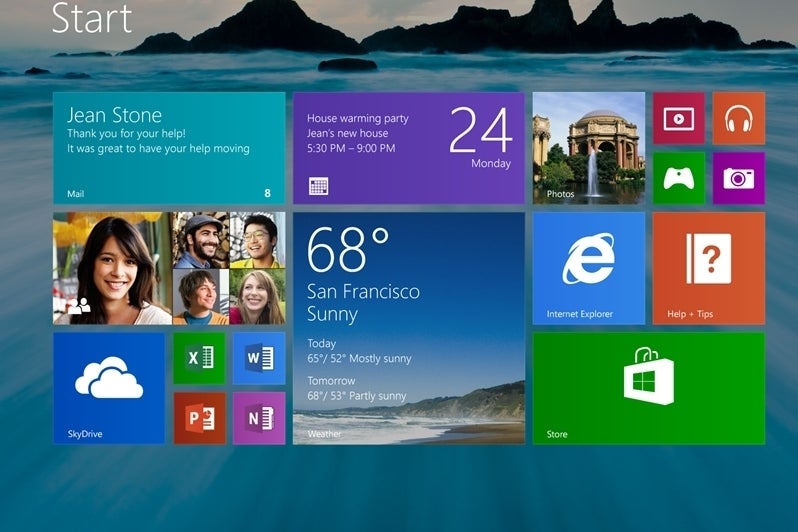
Task: Launch the Music headphones tile
Action: [x=738, y=118]
